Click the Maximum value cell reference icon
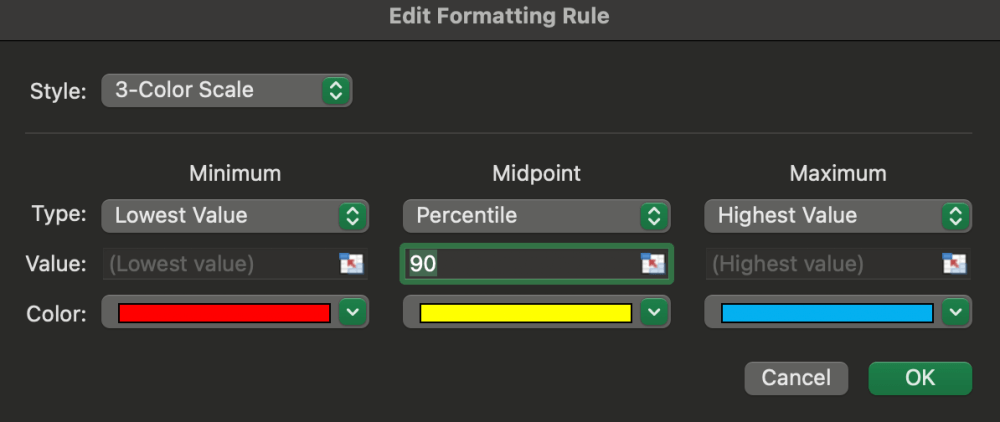1000x422 pixels. (954, 264)
